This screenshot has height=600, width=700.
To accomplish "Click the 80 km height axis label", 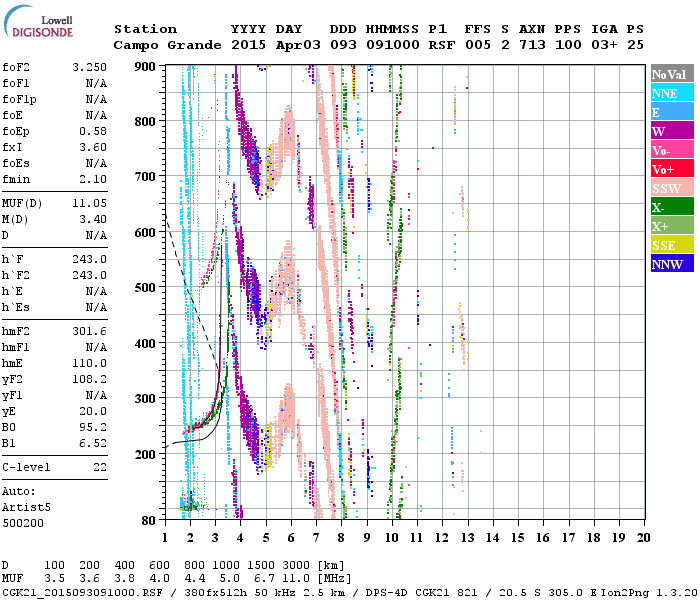I will (149, 520).
